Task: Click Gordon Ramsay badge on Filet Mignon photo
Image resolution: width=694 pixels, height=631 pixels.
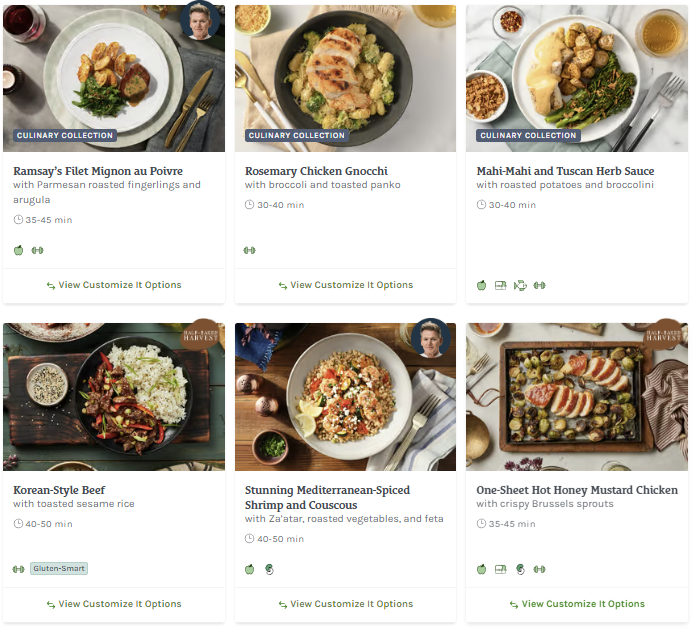Action: [x=197, y=21]
